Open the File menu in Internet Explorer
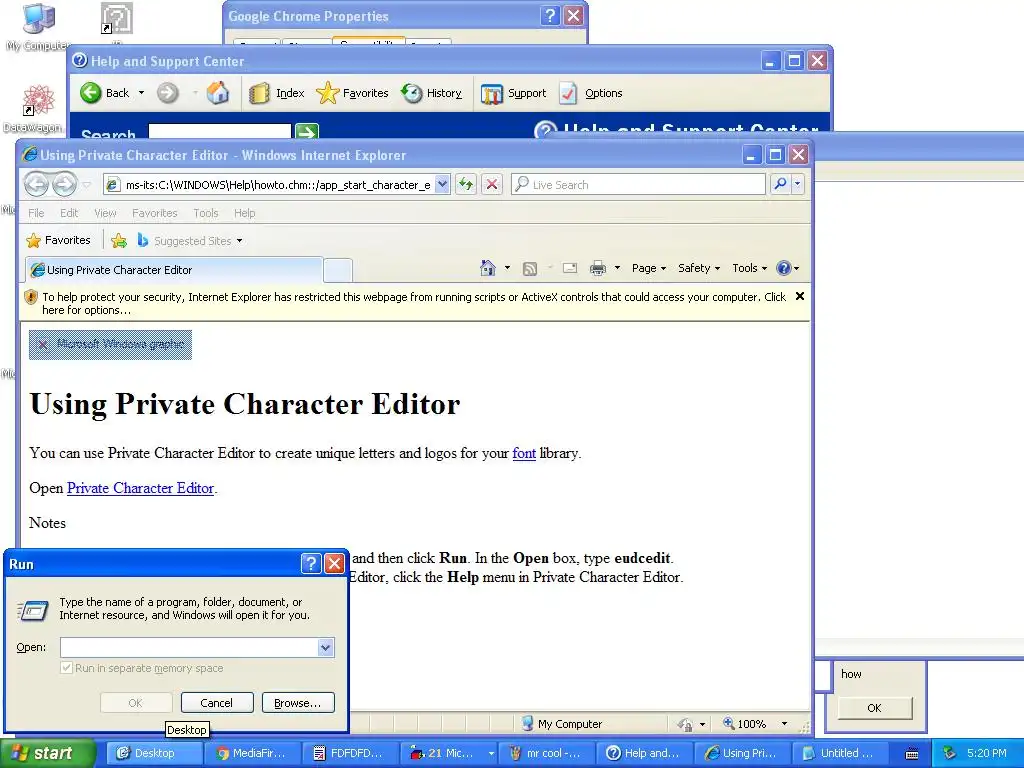This screenshot has height=768, width=1024. 36,213
